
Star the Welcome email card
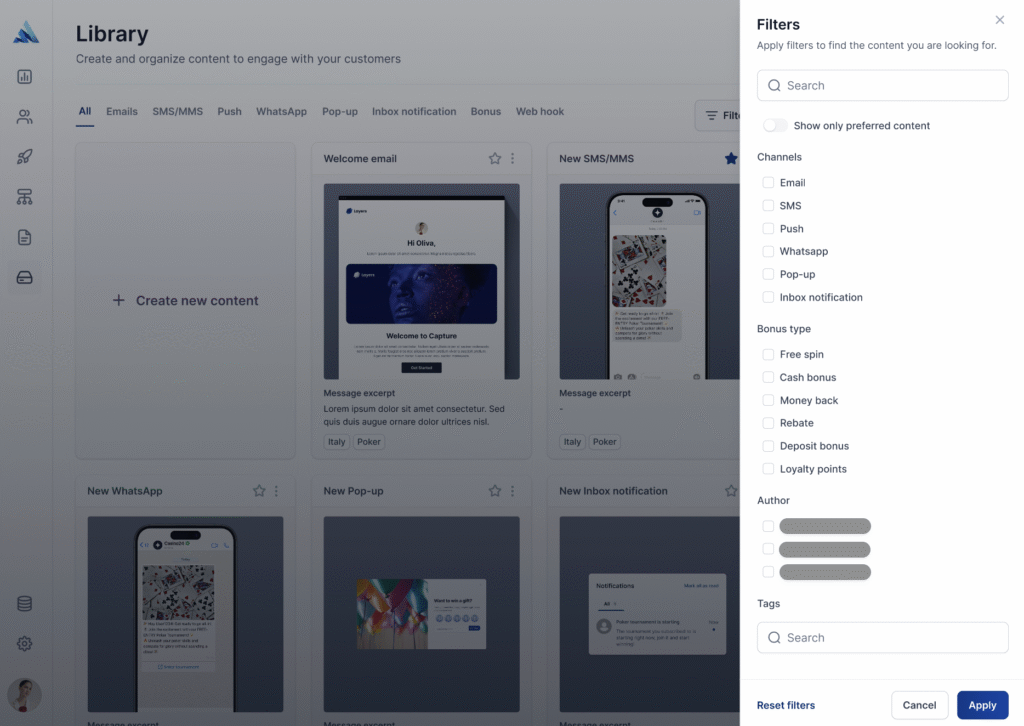[495, 158]
